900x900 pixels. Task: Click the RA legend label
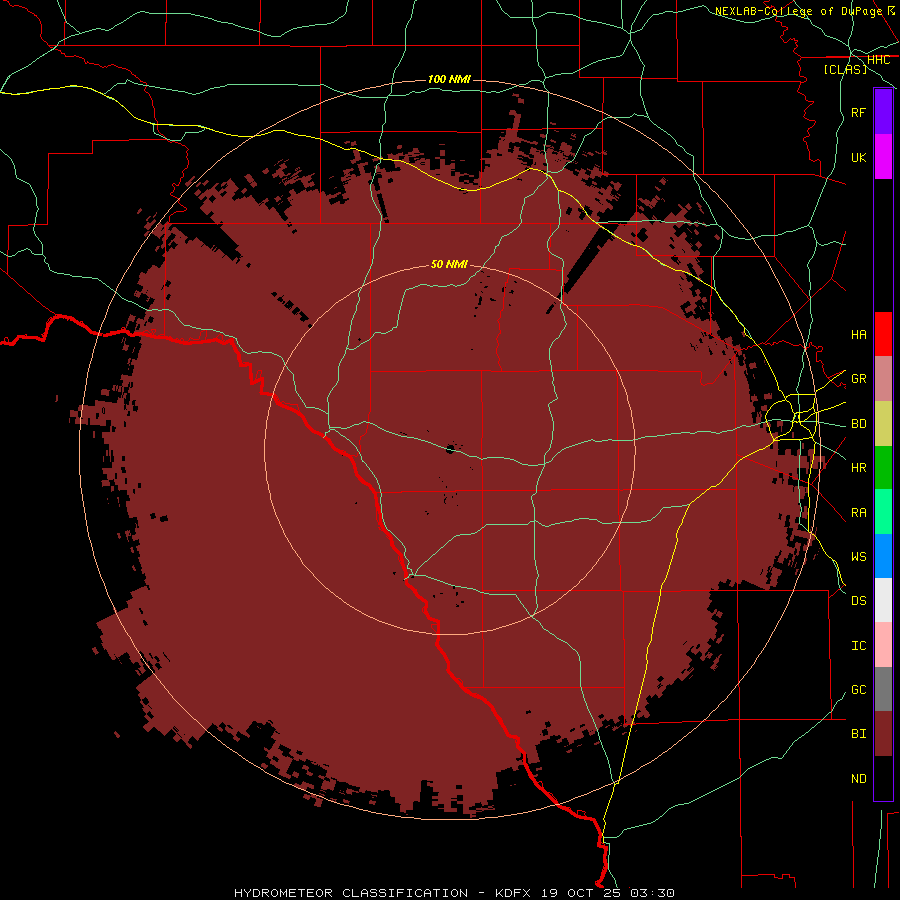(858, 512)
